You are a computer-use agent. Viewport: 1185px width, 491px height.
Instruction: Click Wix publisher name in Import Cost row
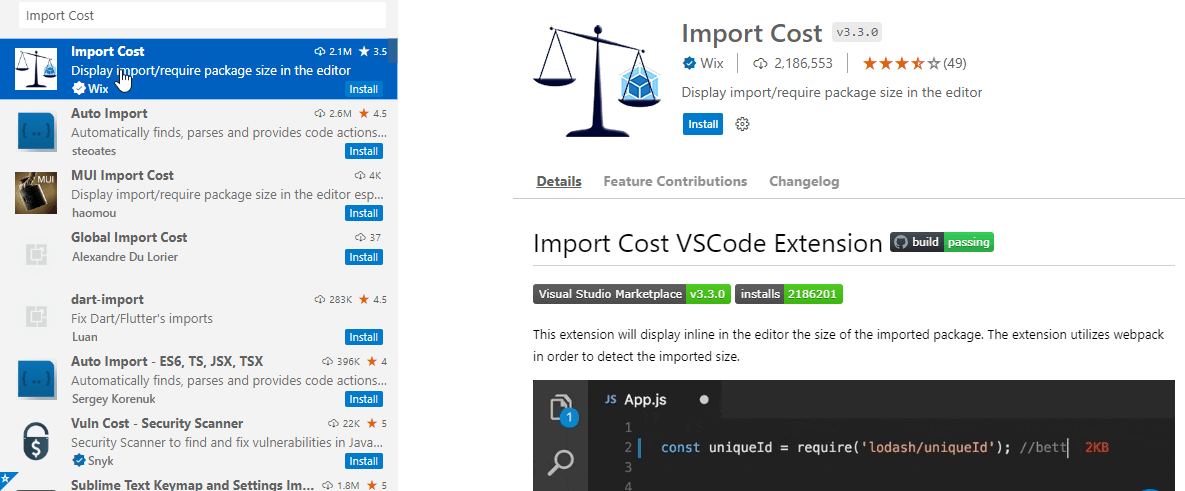point(98,89)
